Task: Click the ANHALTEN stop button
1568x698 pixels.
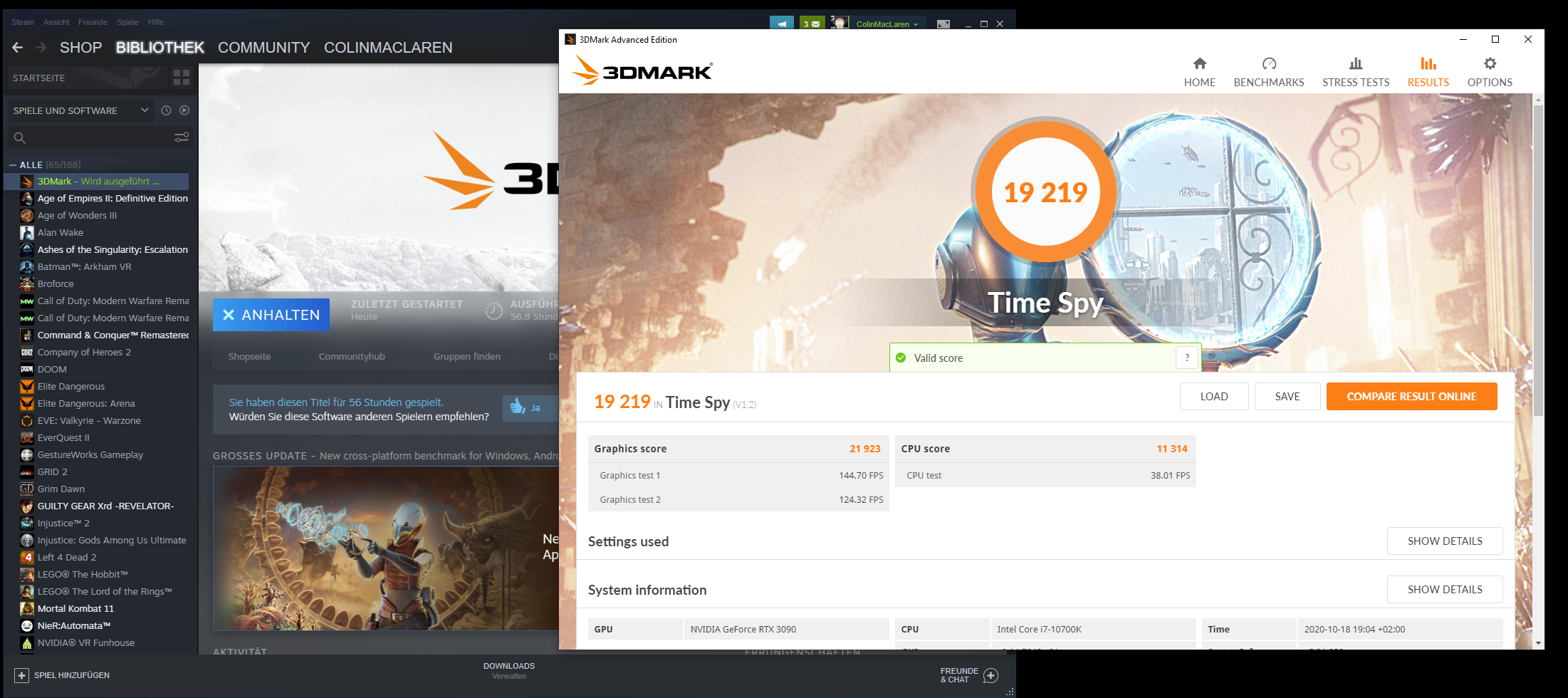Action: (271, 315)
